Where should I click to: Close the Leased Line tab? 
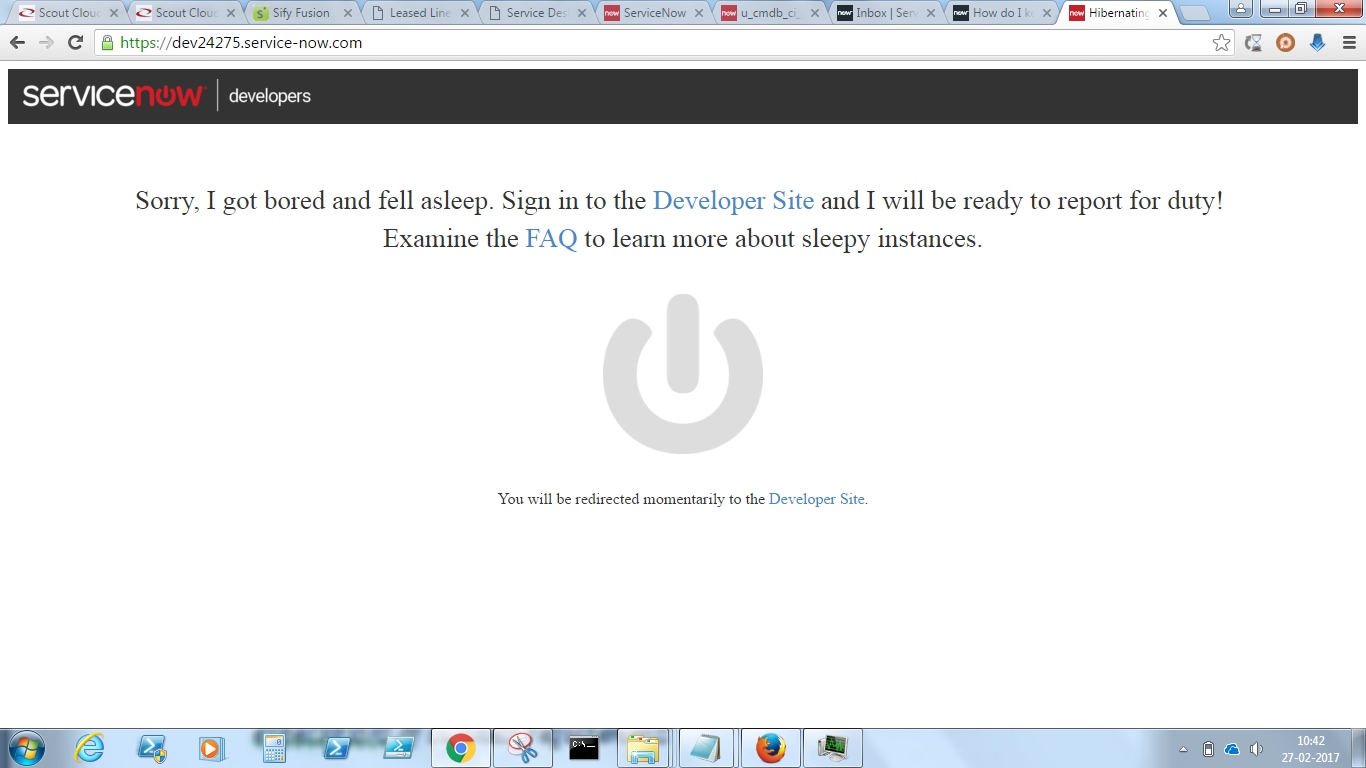(465, 13)
